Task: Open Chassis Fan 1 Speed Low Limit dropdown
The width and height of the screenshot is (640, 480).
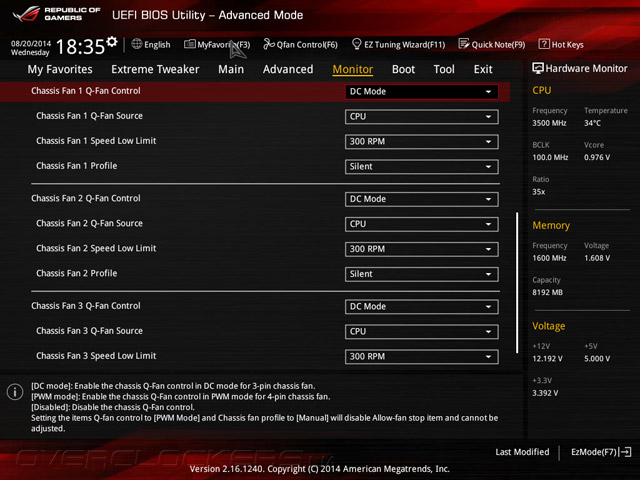Action: click(x=422, y=142)
